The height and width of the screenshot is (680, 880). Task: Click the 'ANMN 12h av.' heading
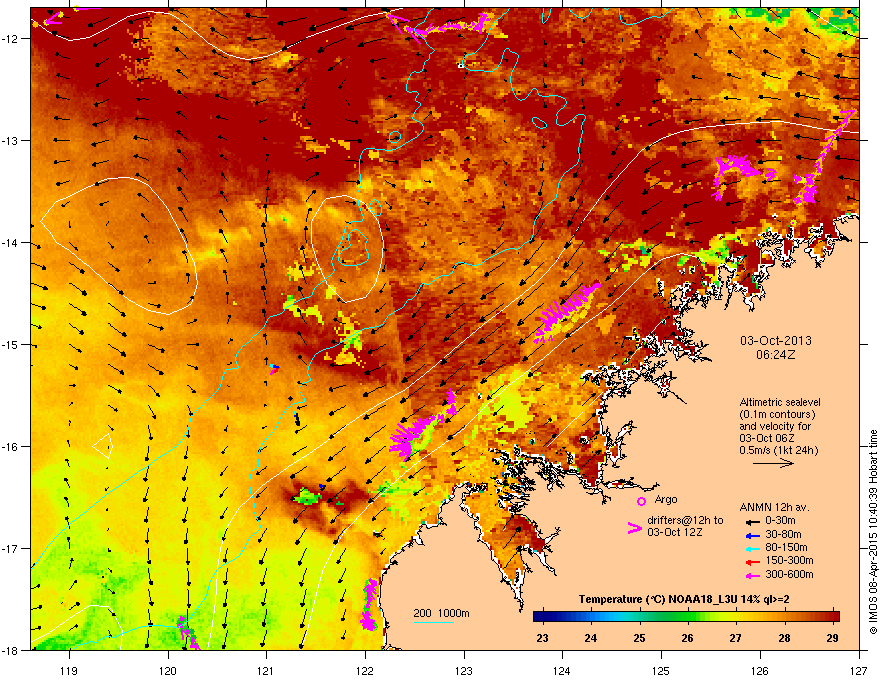pos(774,507)
